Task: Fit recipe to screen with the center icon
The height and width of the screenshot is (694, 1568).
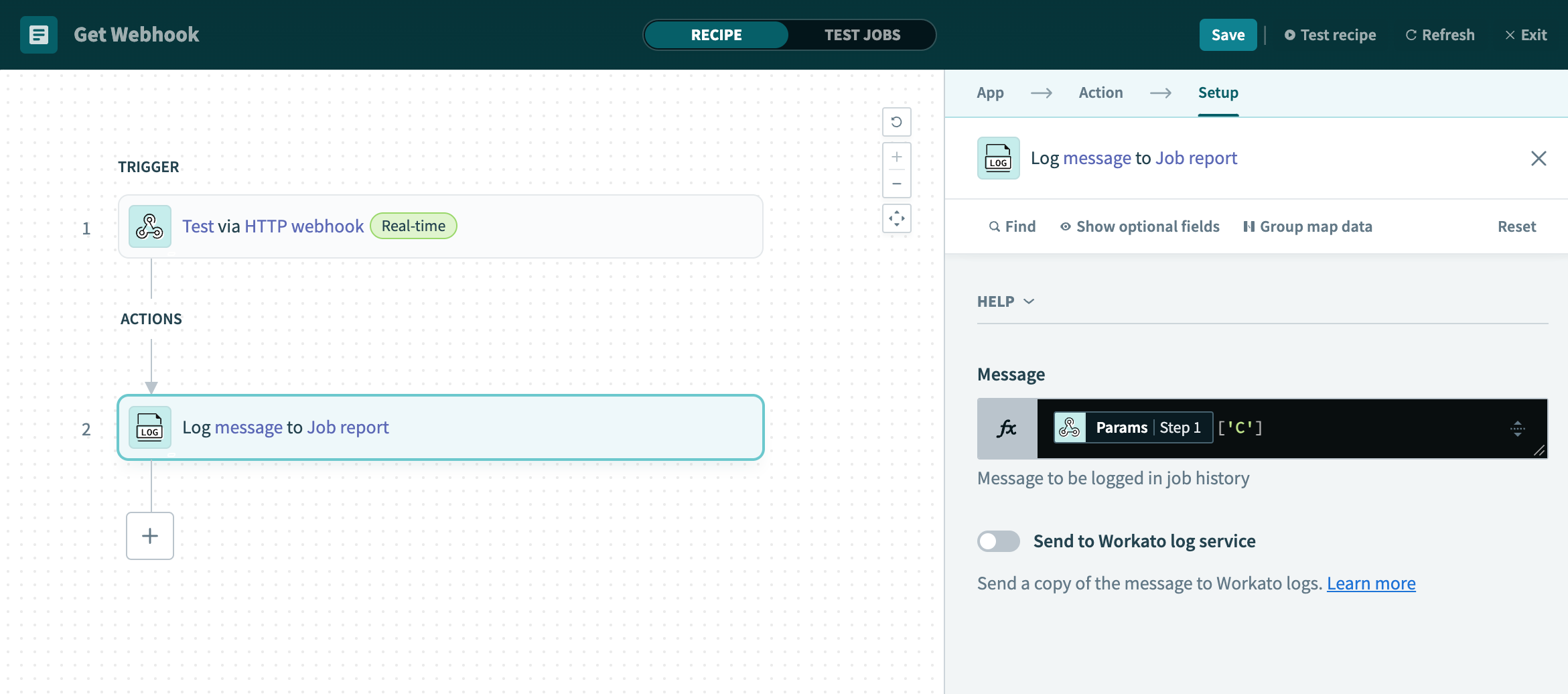Action: tap(896, 218)
